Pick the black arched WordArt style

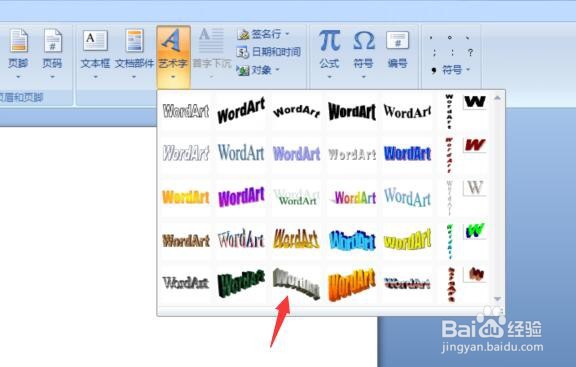296,111
